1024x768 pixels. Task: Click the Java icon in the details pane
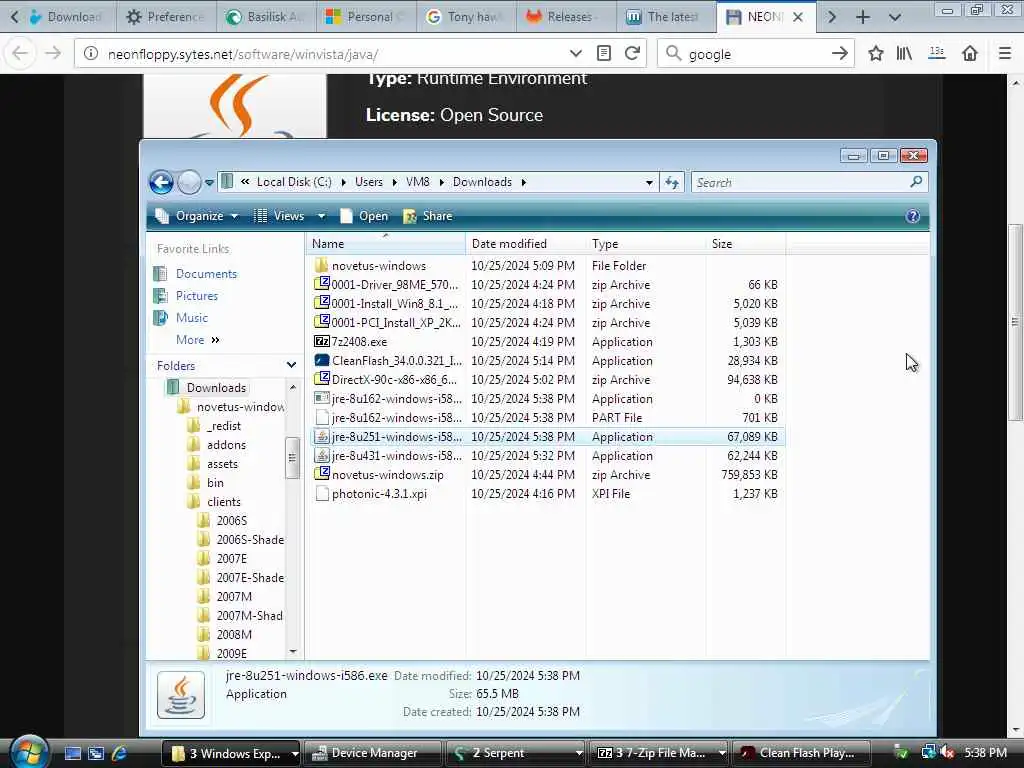click(x=181, y=695)
